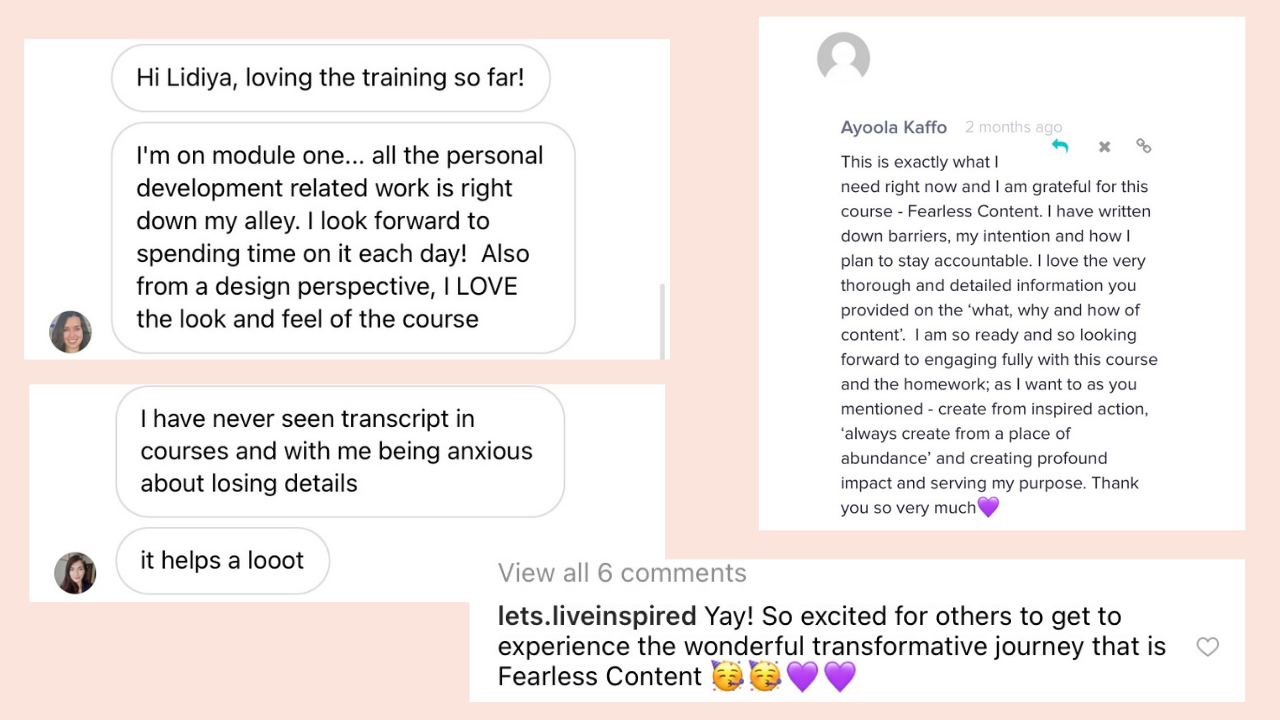This screenshot has height=720, width=1280.
Task: Click the last purple heart after "Fearless Content"
Action: point(840,677)
